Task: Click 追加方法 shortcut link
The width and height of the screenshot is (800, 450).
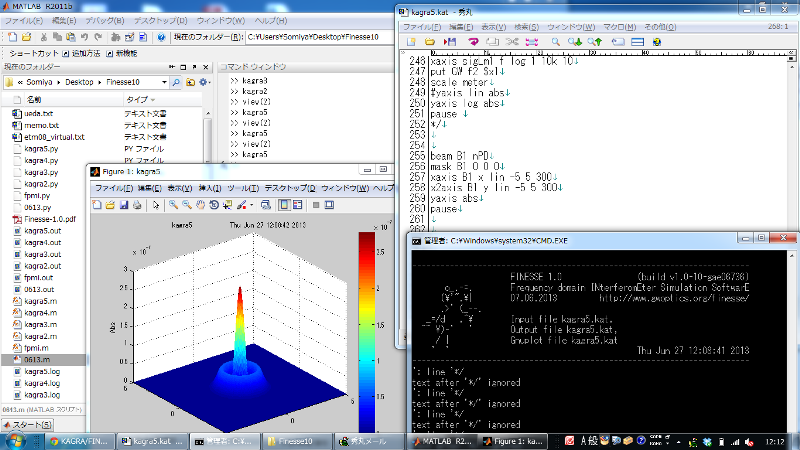Action: point(81,53)
